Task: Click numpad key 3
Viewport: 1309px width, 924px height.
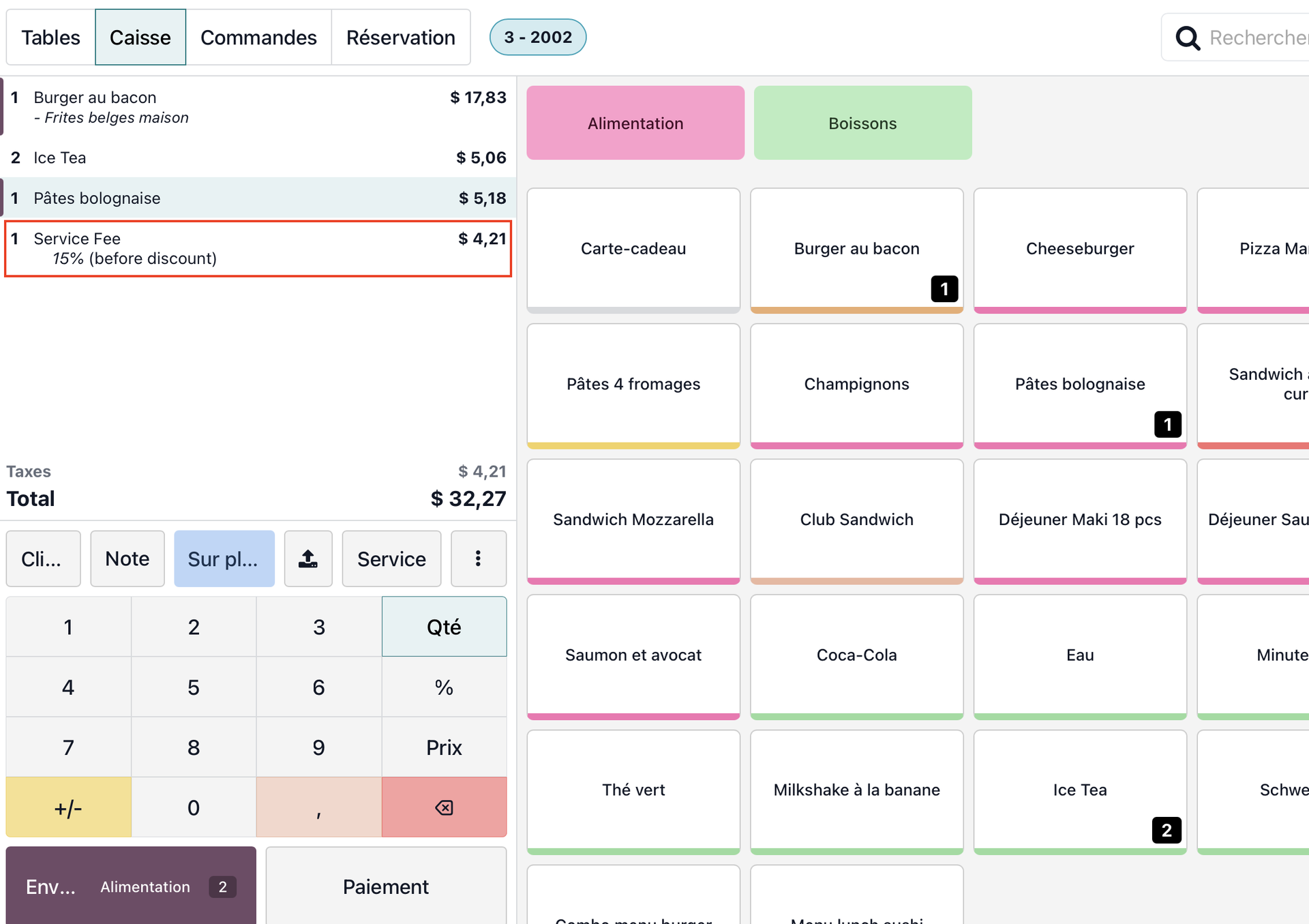Action: [319, 627]
